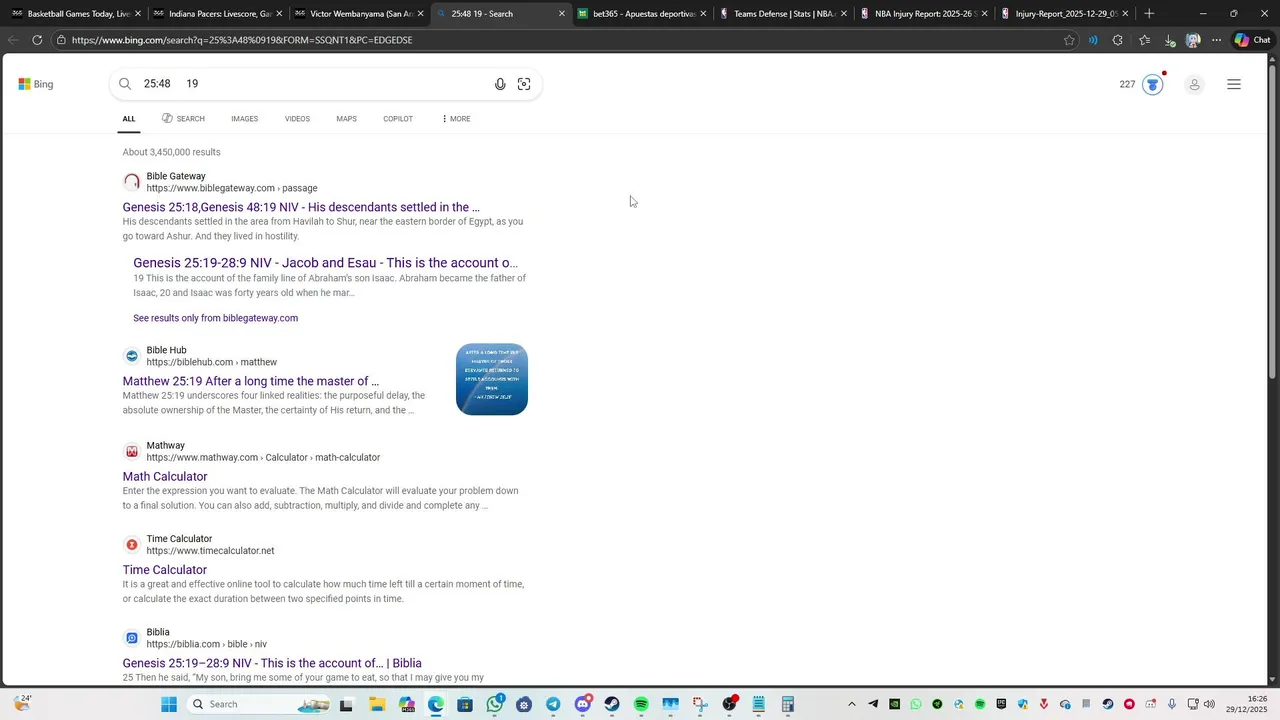Close the Teams Defense Stats NBA tab
This screenshot has height=720, width=1280.
tap(844, 14)
